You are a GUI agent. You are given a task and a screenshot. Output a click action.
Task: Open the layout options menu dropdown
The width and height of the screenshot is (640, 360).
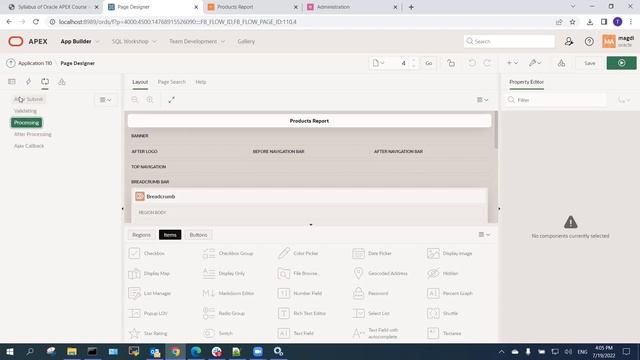(482, 100)
